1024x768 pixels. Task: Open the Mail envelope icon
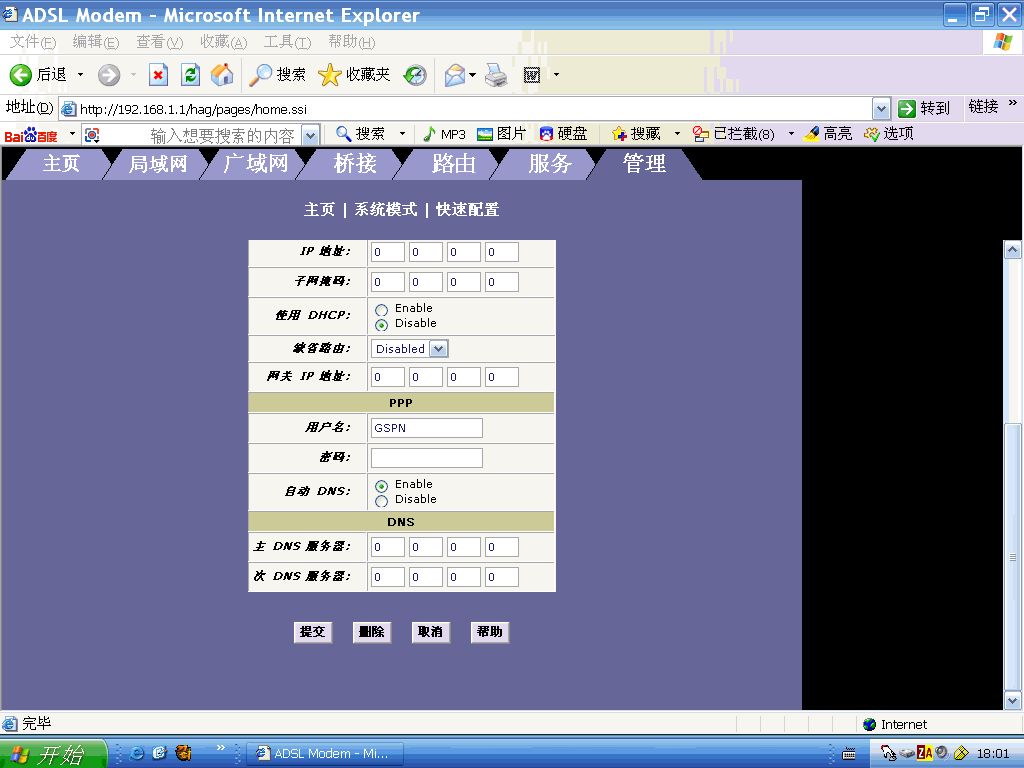pos(455,75)
